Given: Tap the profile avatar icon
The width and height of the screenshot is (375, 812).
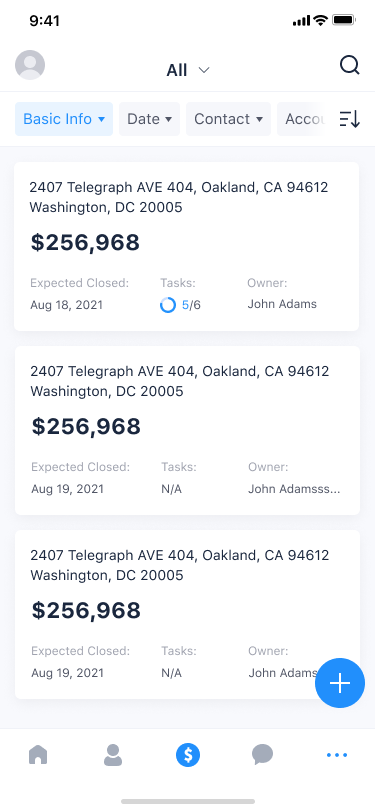Looking at the screenshot, I should click(x=30, y=65).
